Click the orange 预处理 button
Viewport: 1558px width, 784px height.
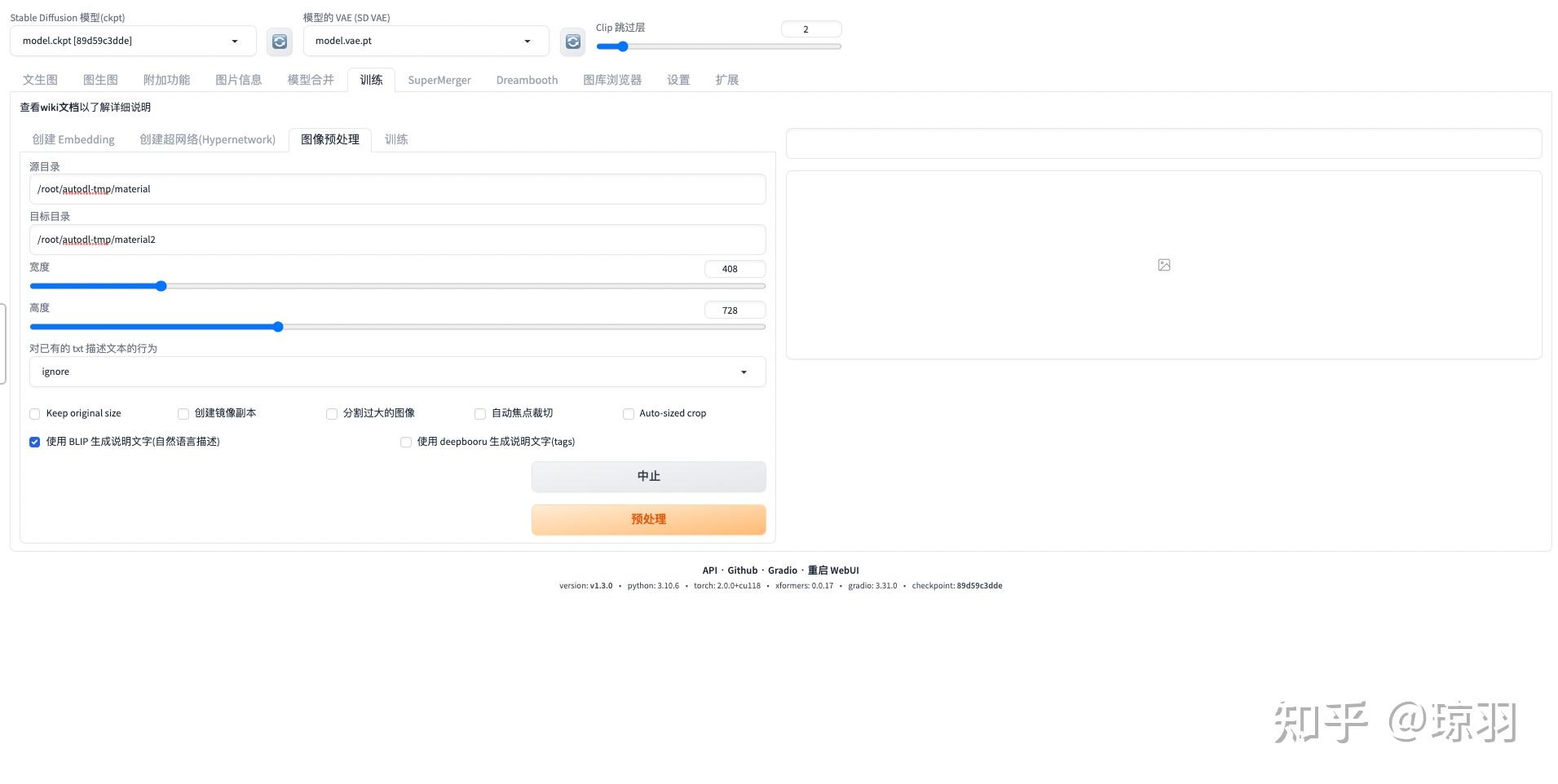(x=649, y=519)
